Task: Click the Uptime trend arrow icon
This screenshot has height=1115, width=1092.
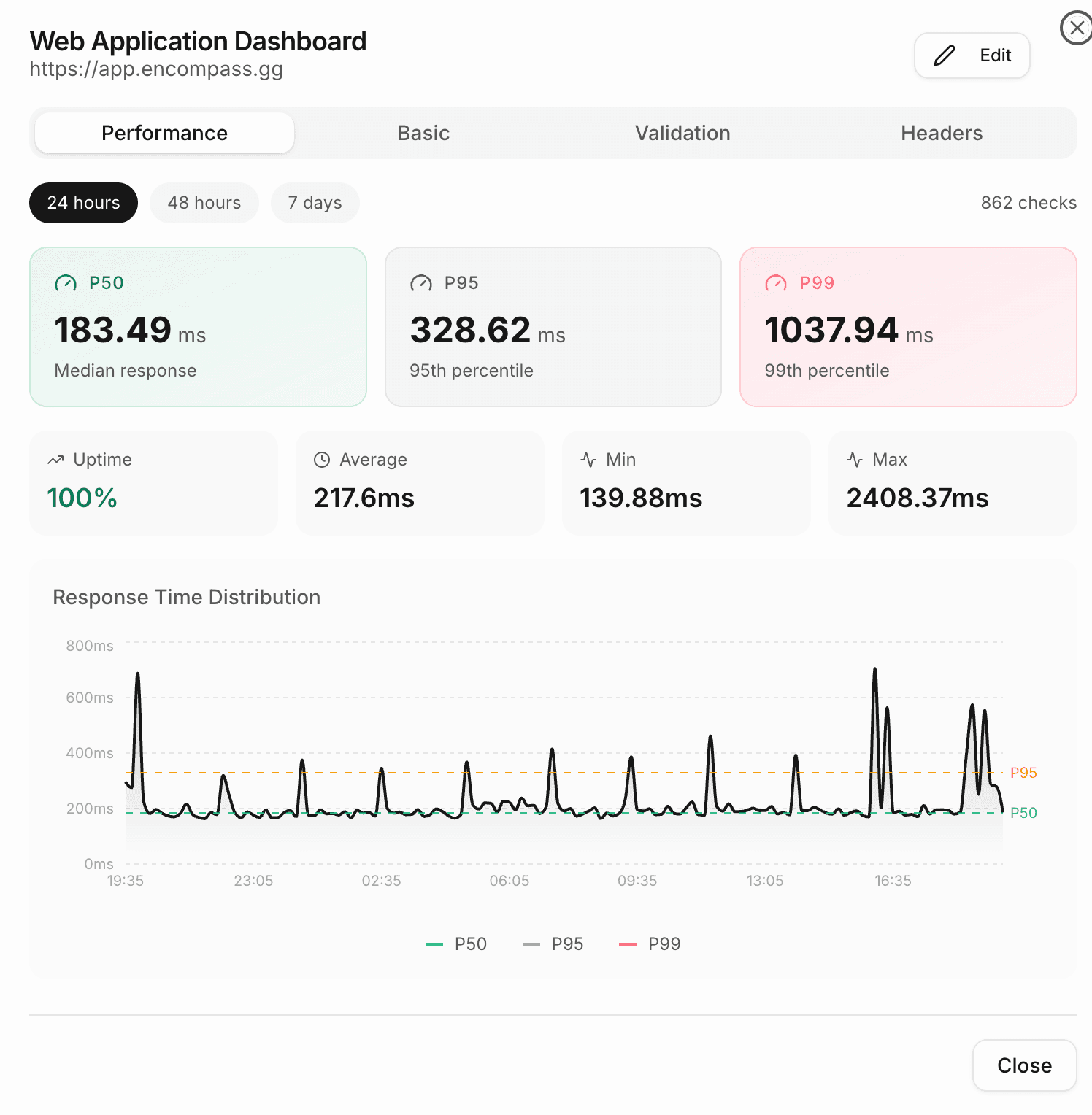Action: [x=55, y=460]
